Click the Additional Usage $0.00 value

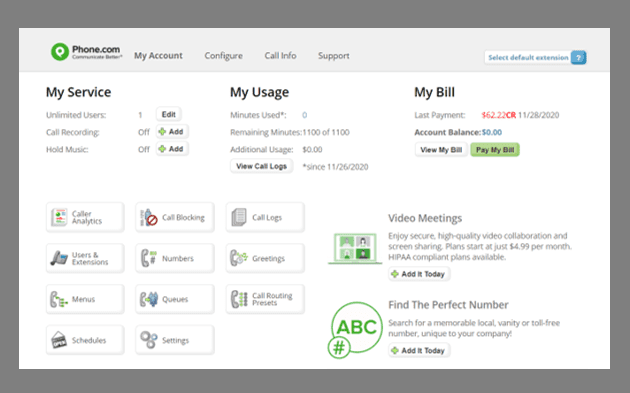[x=312, y=149]
